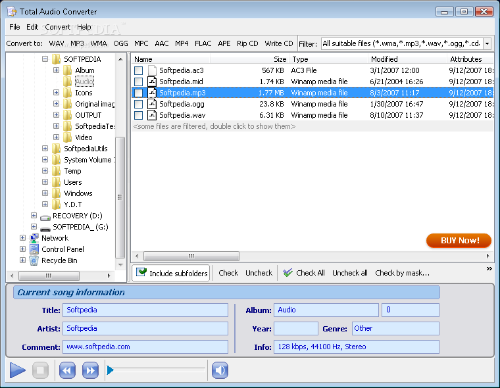
Task: Click the folder tree vertical scrollbar
Action: pyautogui.click(x=120, y=198)
